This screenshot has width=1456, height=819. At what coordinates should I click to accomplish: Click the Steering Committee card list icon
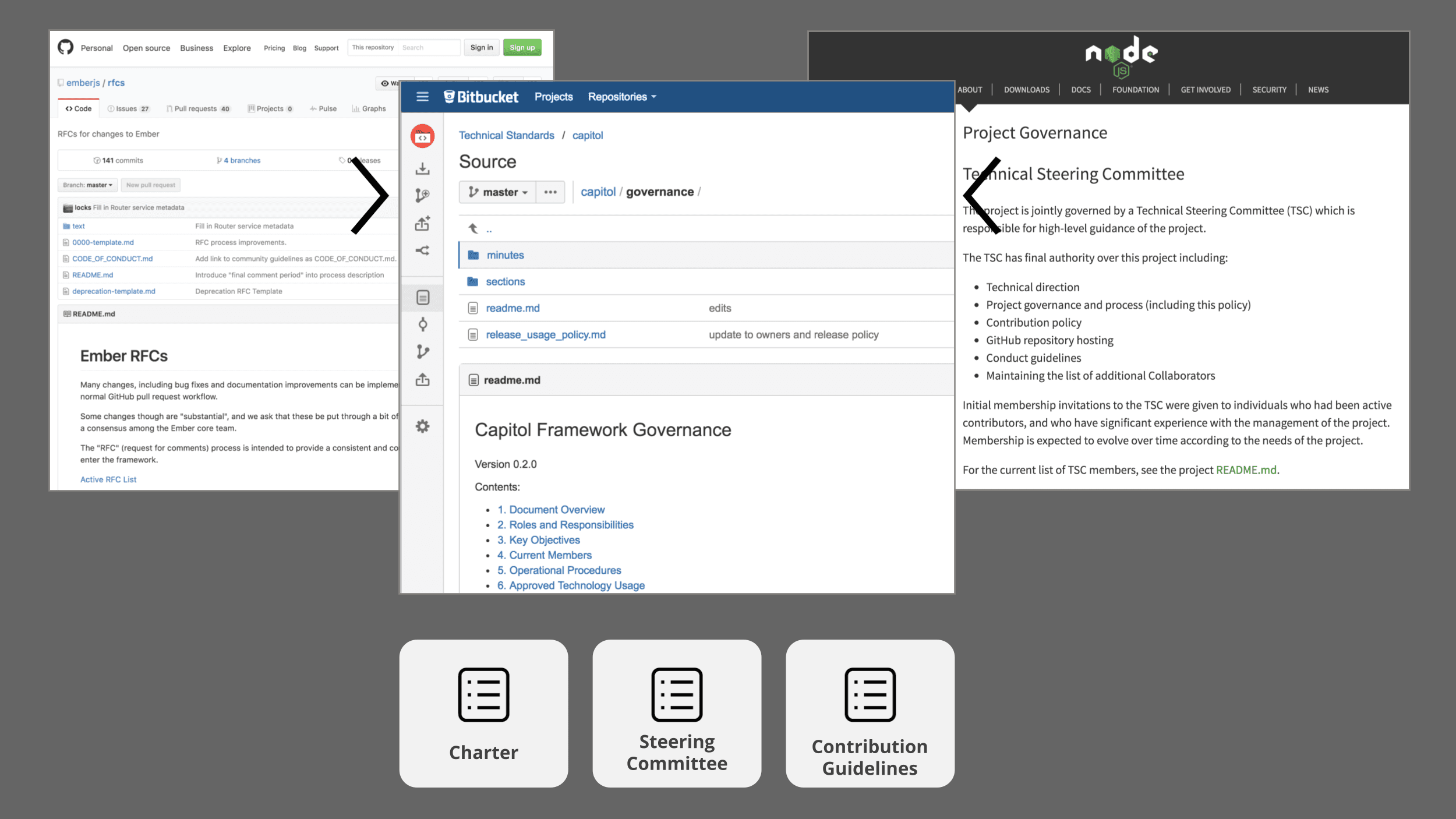(x=677, y=694)
